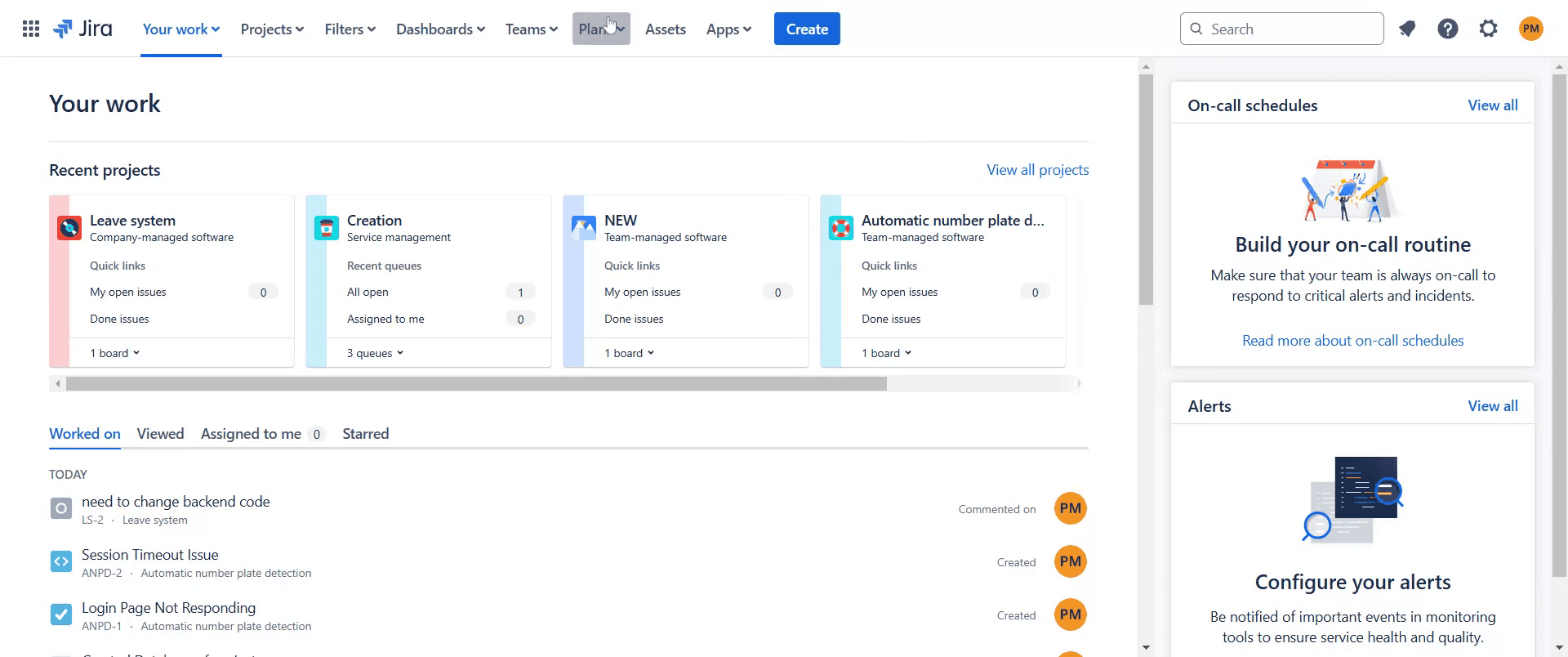Screen dimensions: 1568x657
Task: Open the notifications icon
Action: tap(1407, 29)
